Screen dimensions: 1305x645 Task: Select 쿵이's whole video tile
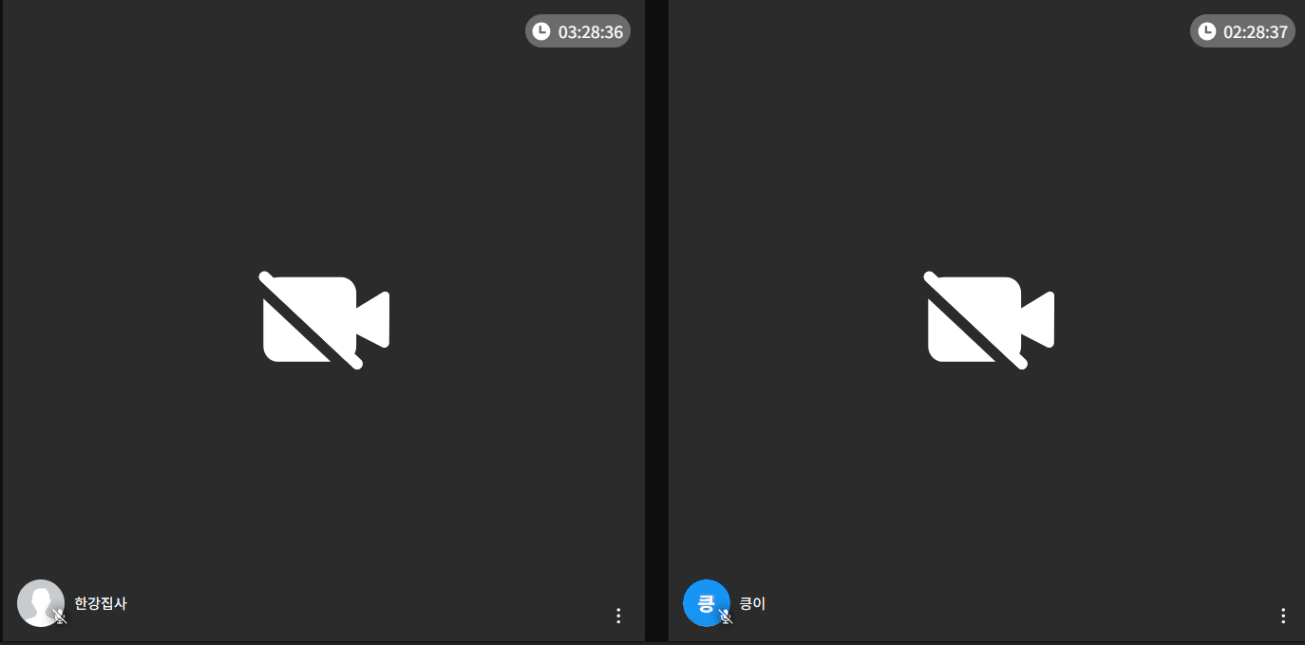987,320
